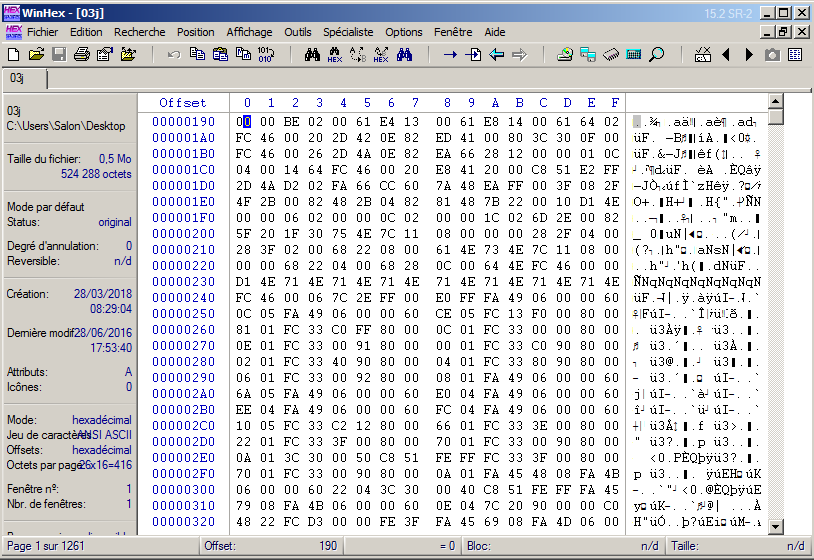Open the Spécialiste menu
Viewport: 814px width, 560px height.
point(348,32)
